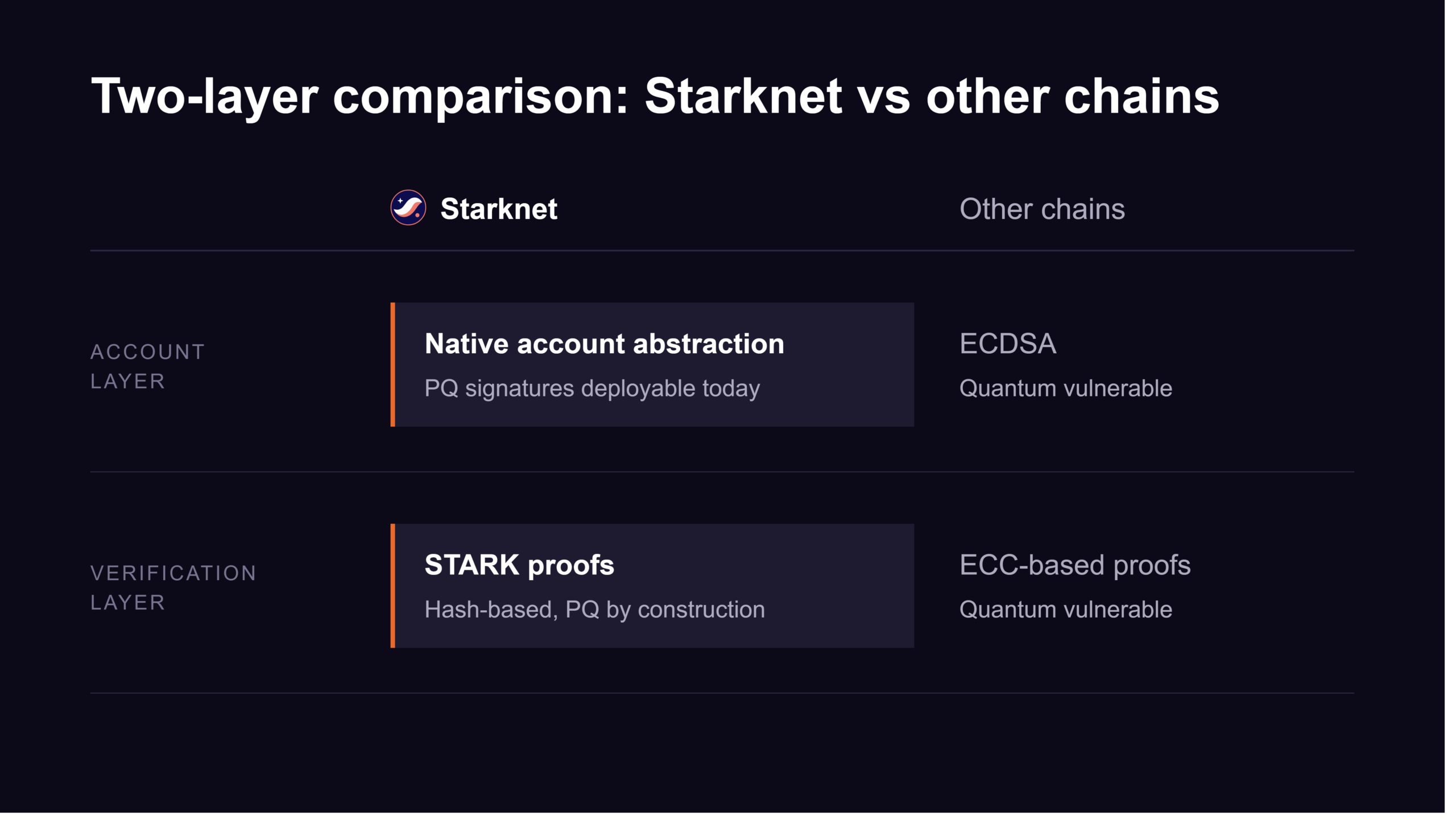The width and height of the screenshot is (1456, 824).
Task: Click PQ signatures deployable today text
Action: point(592,388)
